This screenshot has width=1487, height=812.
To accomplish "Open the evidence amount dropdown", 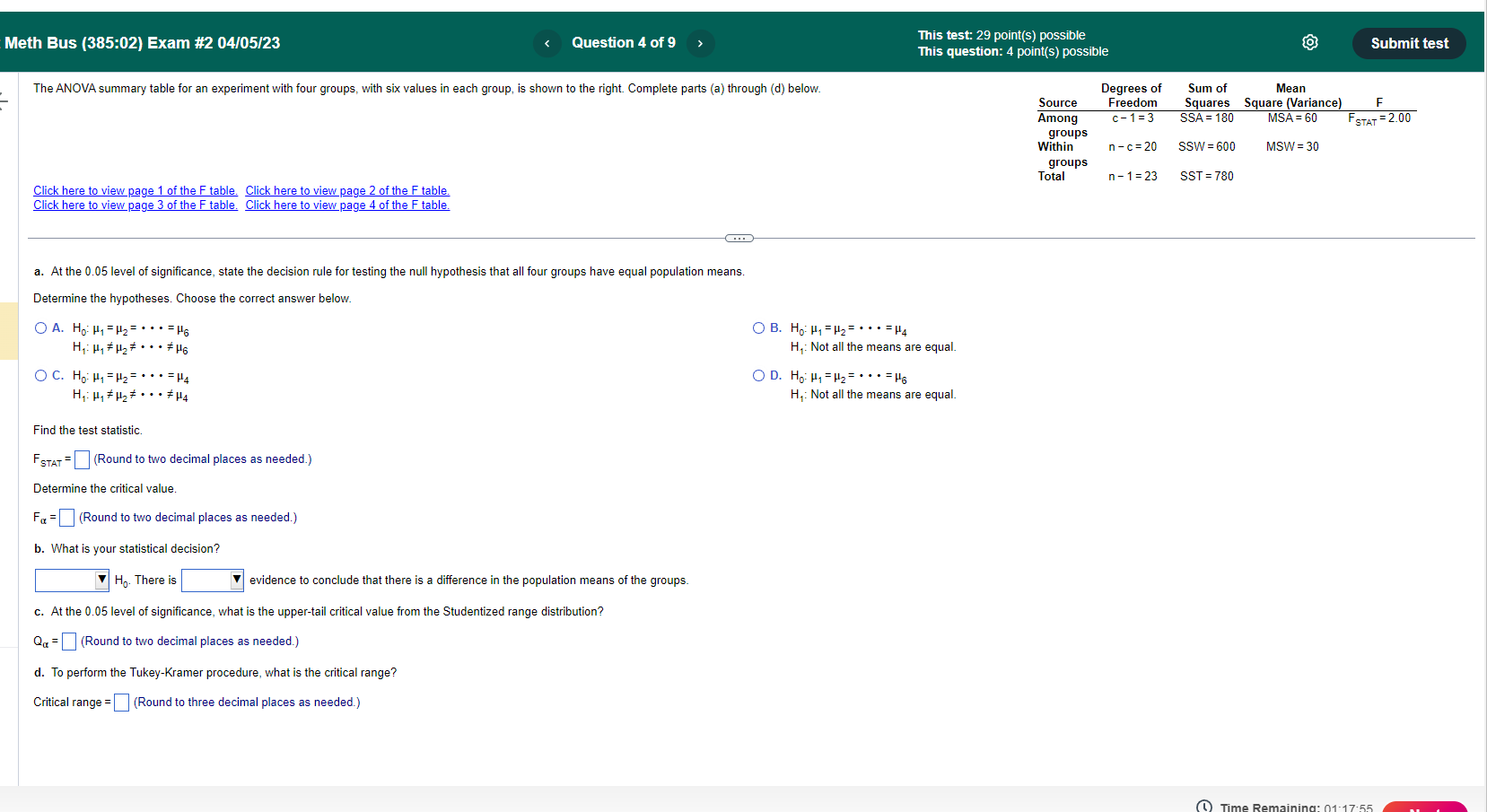I will tap(213, 581).
